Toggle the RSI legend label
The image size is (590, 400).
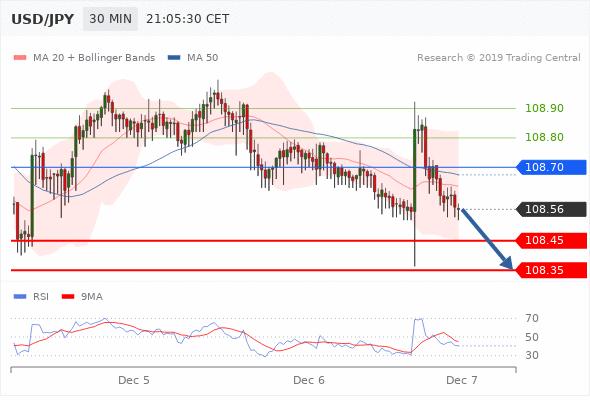41,297
